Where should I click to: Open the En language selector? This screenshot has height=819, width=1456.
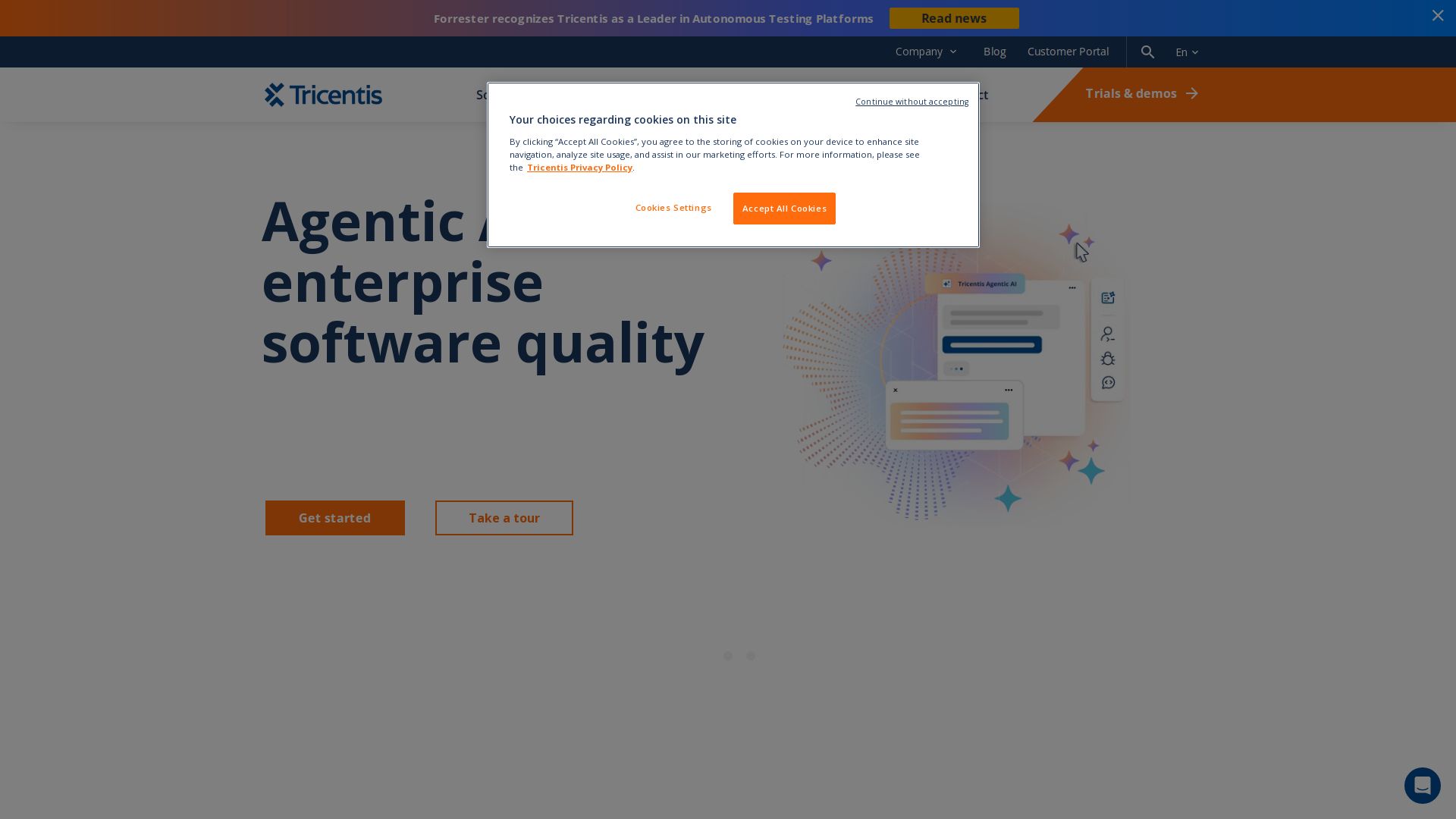coord(1186,52)
